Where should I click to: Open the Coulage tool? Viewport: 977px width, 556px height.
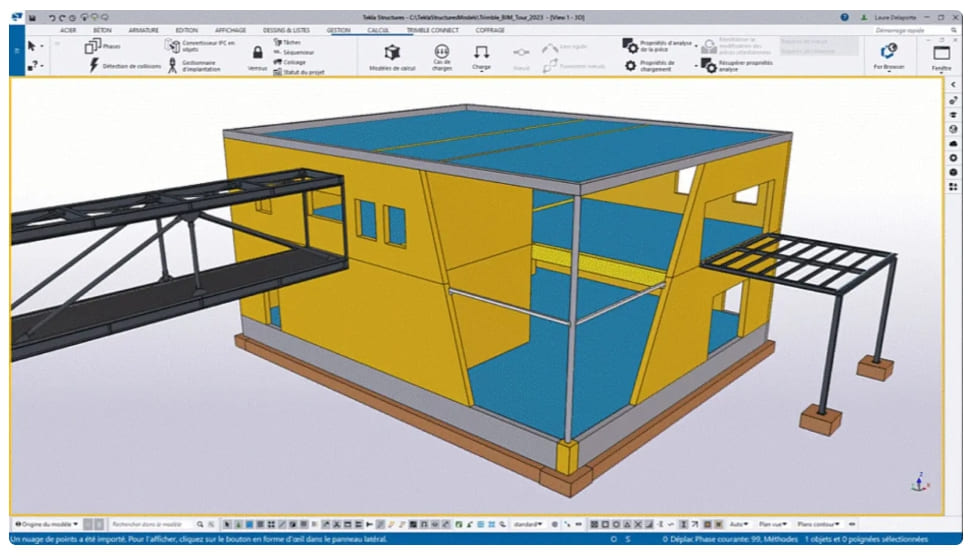pyautogui.click(x=289, y=62)
